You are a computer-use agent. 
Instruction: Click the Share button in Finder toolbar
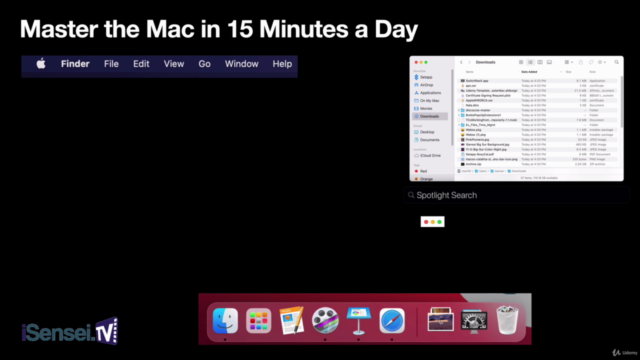[581, 62]
